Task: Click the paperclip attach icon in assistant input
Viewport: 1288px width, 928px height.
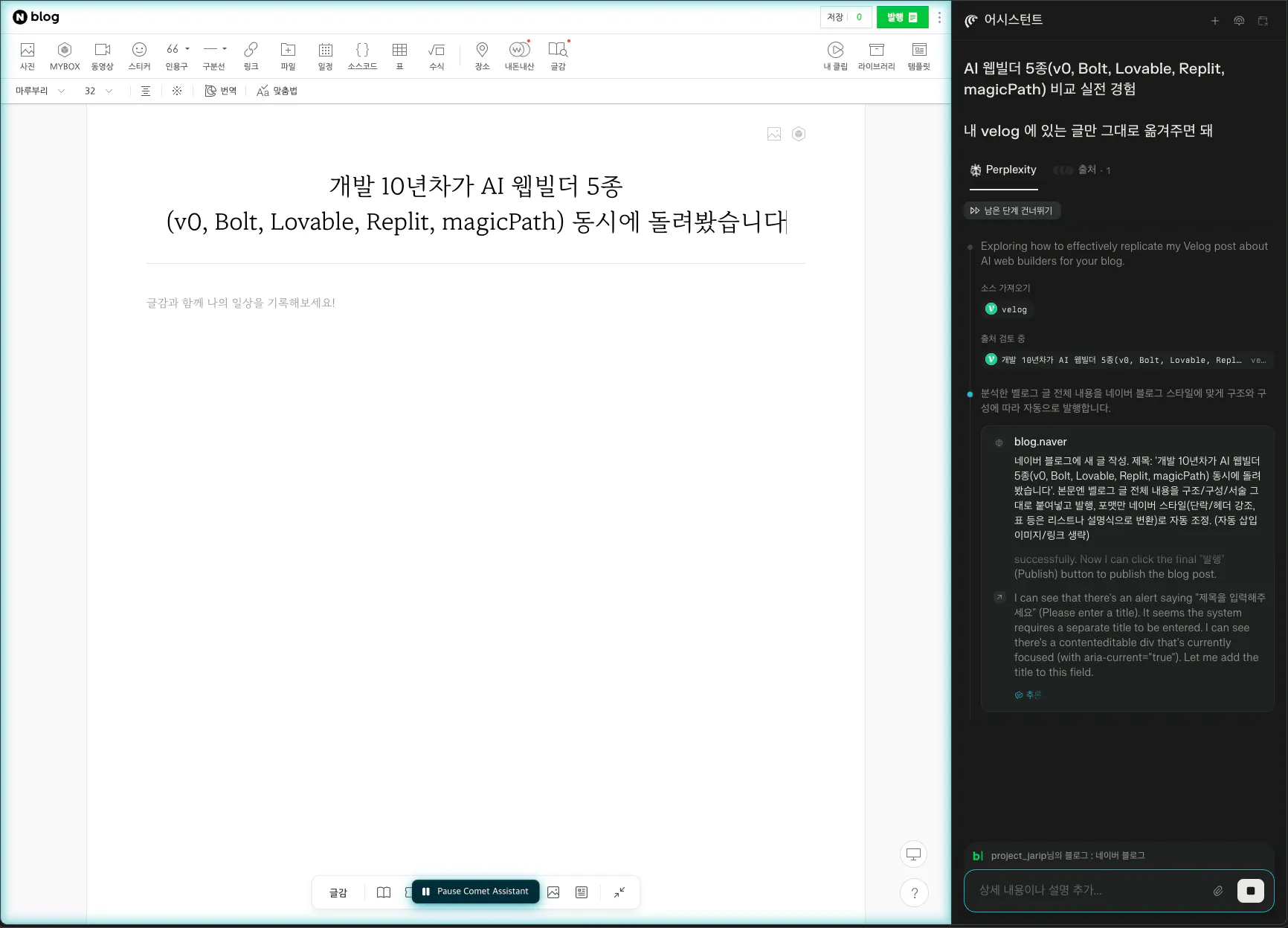Action: pyautogui.click(x=1218, y=891)
